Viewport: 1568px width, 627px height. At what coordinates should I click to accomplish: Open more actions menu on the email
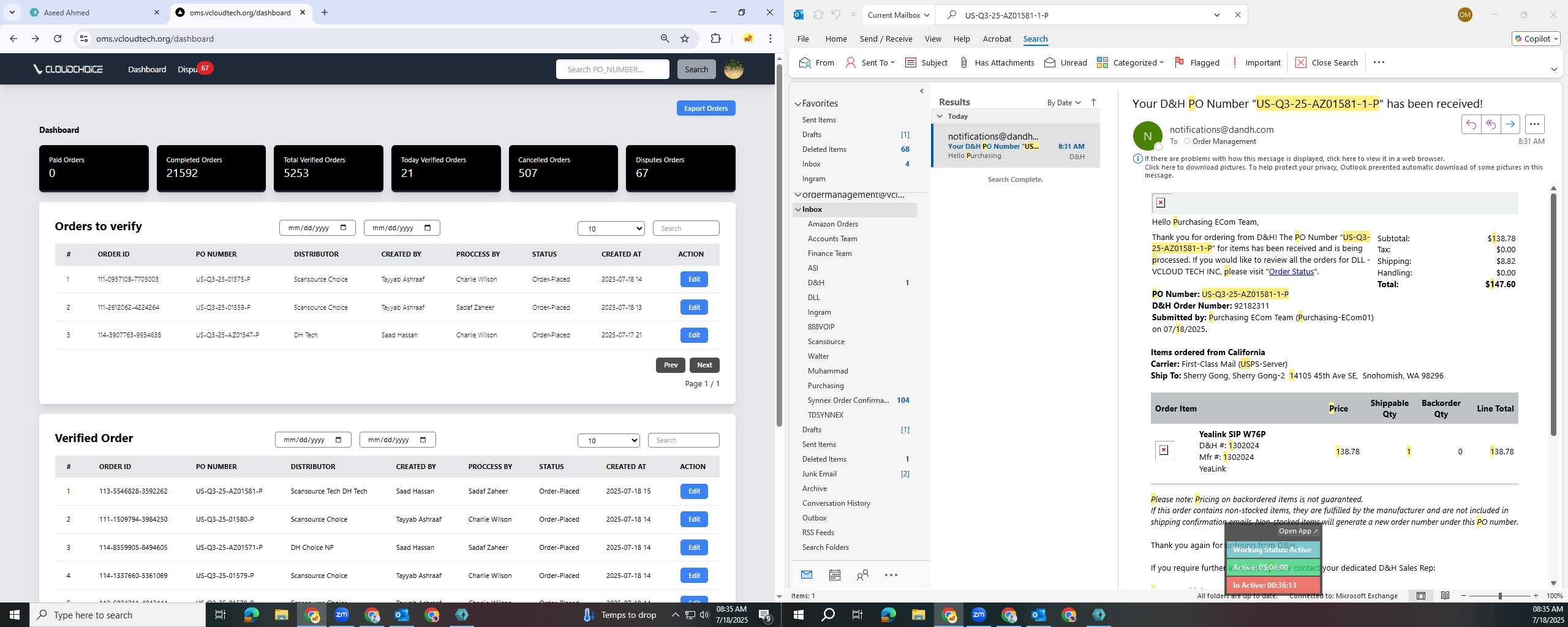pos(1534,124)
